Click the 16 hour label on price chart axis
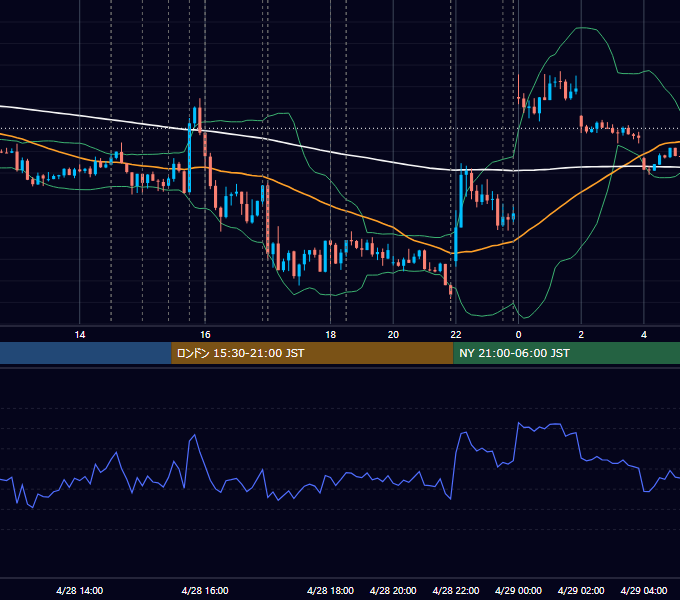680x600 pixels. [205, 335]
